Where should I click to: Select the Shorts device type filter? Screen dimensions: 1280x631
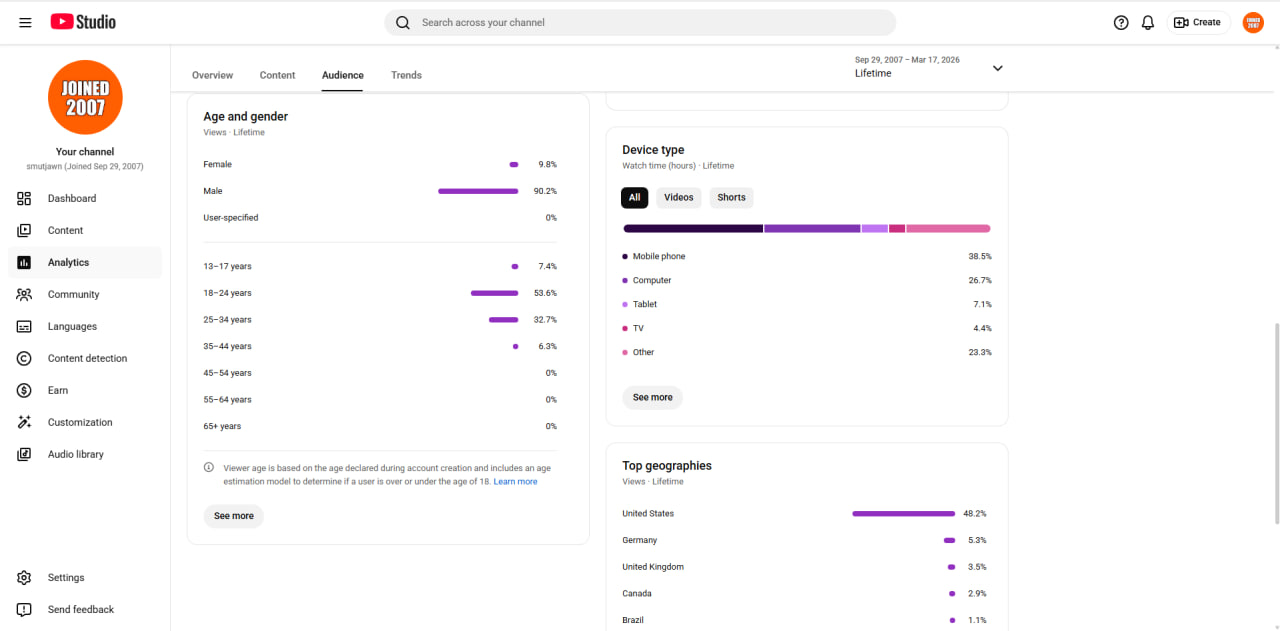731,197
